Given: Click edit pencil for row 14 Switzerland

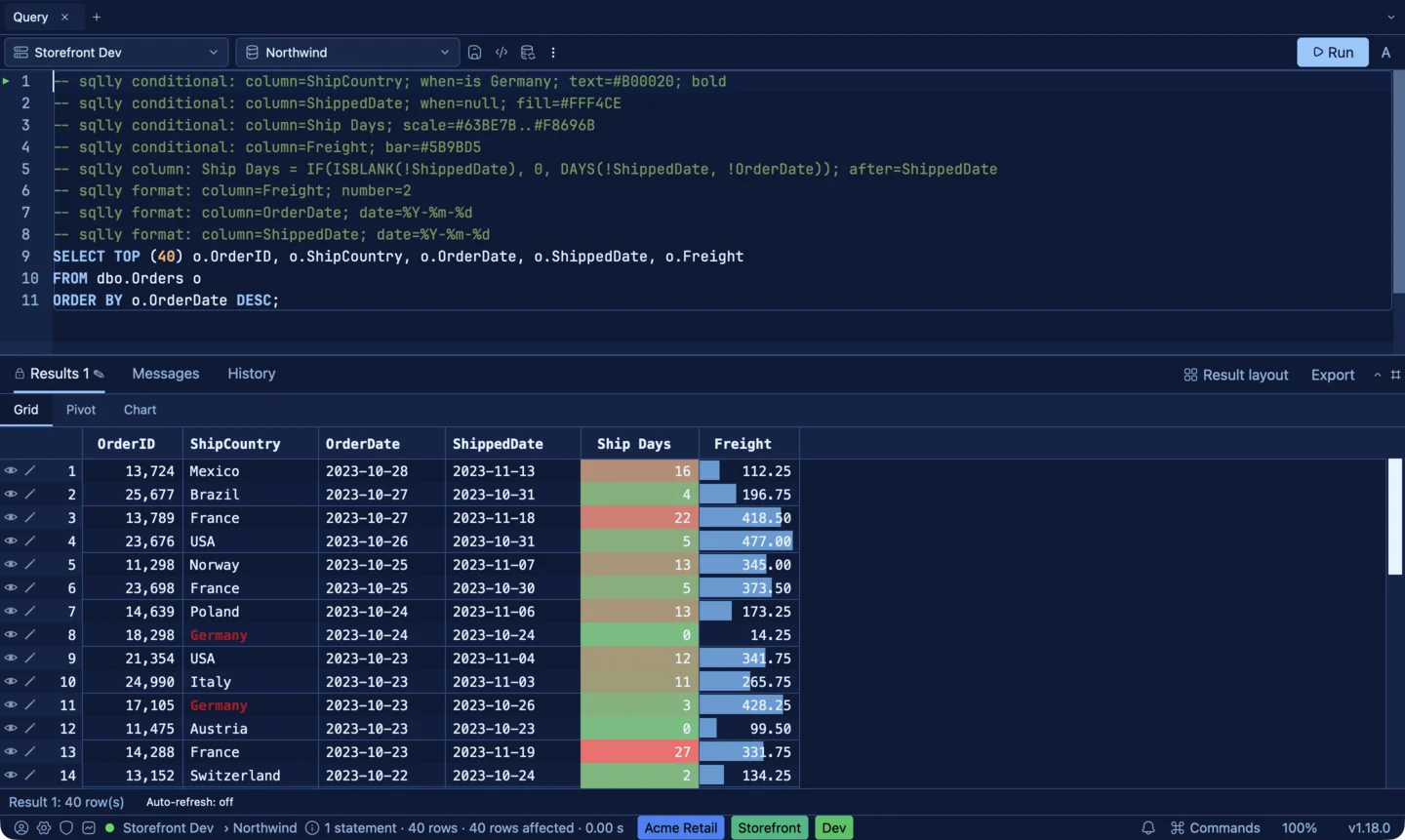Looking at the screenshot, I should click(x=30, y=775).
